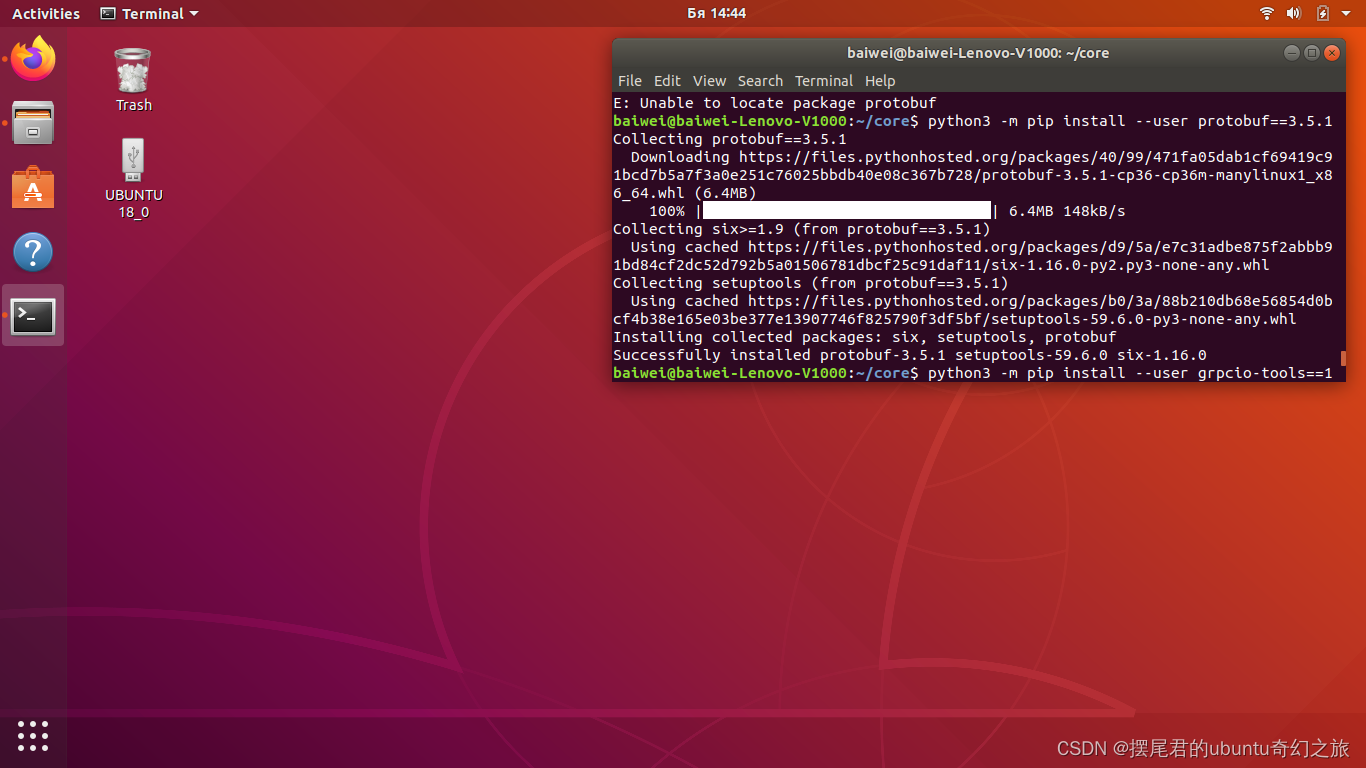Click the '6.4MB 148kB/s' download speed text

(1067, 211)
